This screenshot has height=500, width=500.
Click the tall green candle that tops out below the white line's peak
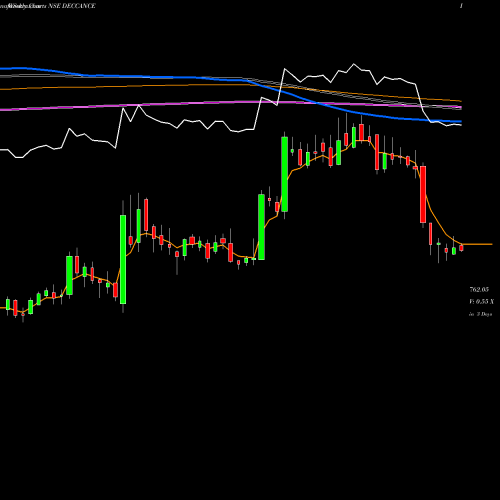[x=285, y=174]
